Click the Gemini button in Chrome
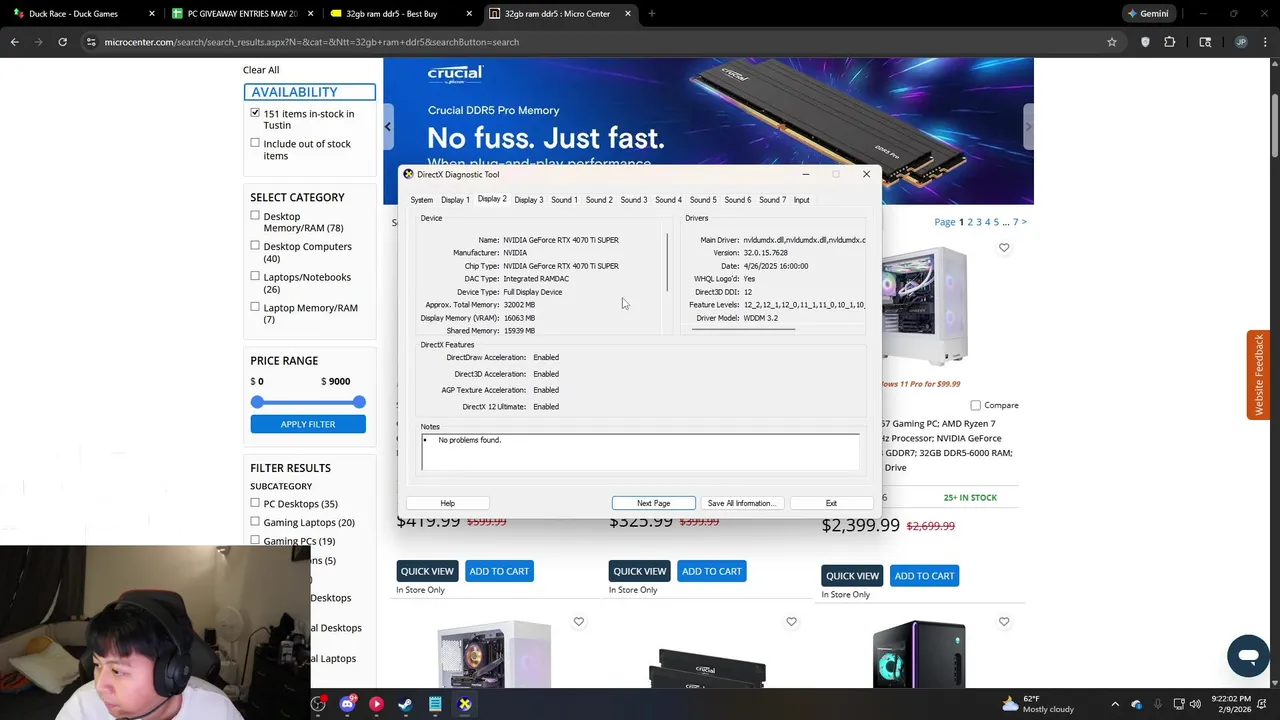This screenshot has height=720, width=1280. pos(1147,13)
